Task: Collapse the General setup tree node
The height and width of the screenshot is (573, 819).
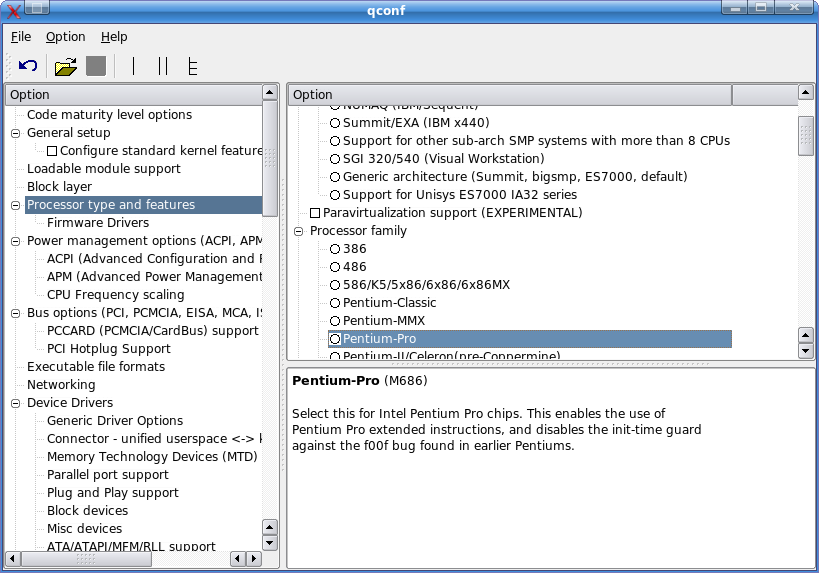Action: tap(16, 133)
